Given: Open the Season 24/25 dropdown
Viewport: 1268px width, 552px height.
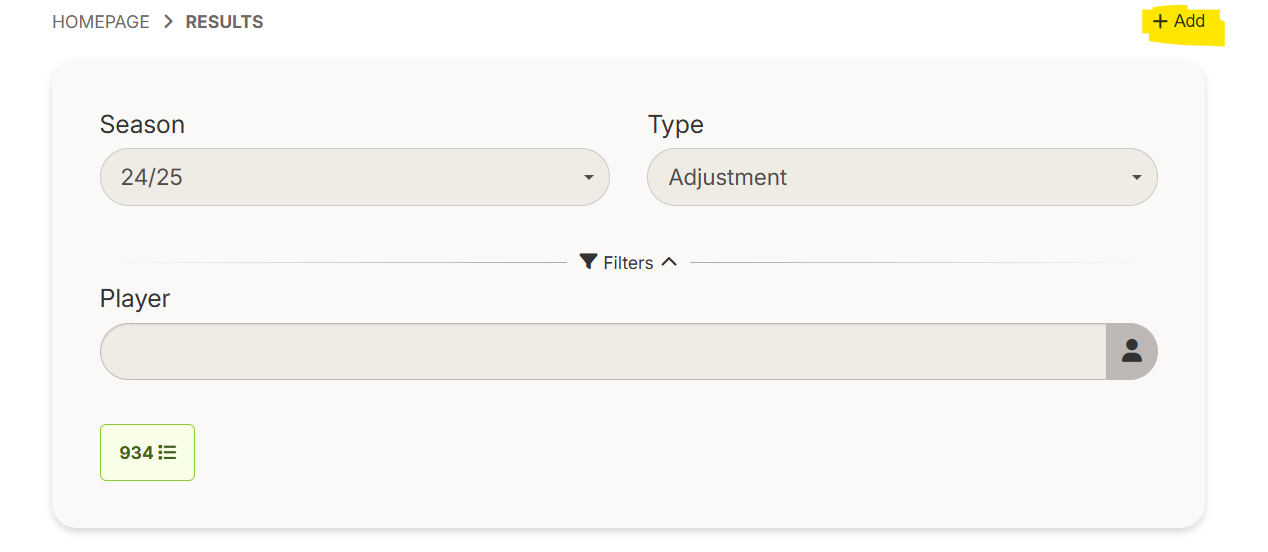Looking at the screenshot, I should [354, 177].
